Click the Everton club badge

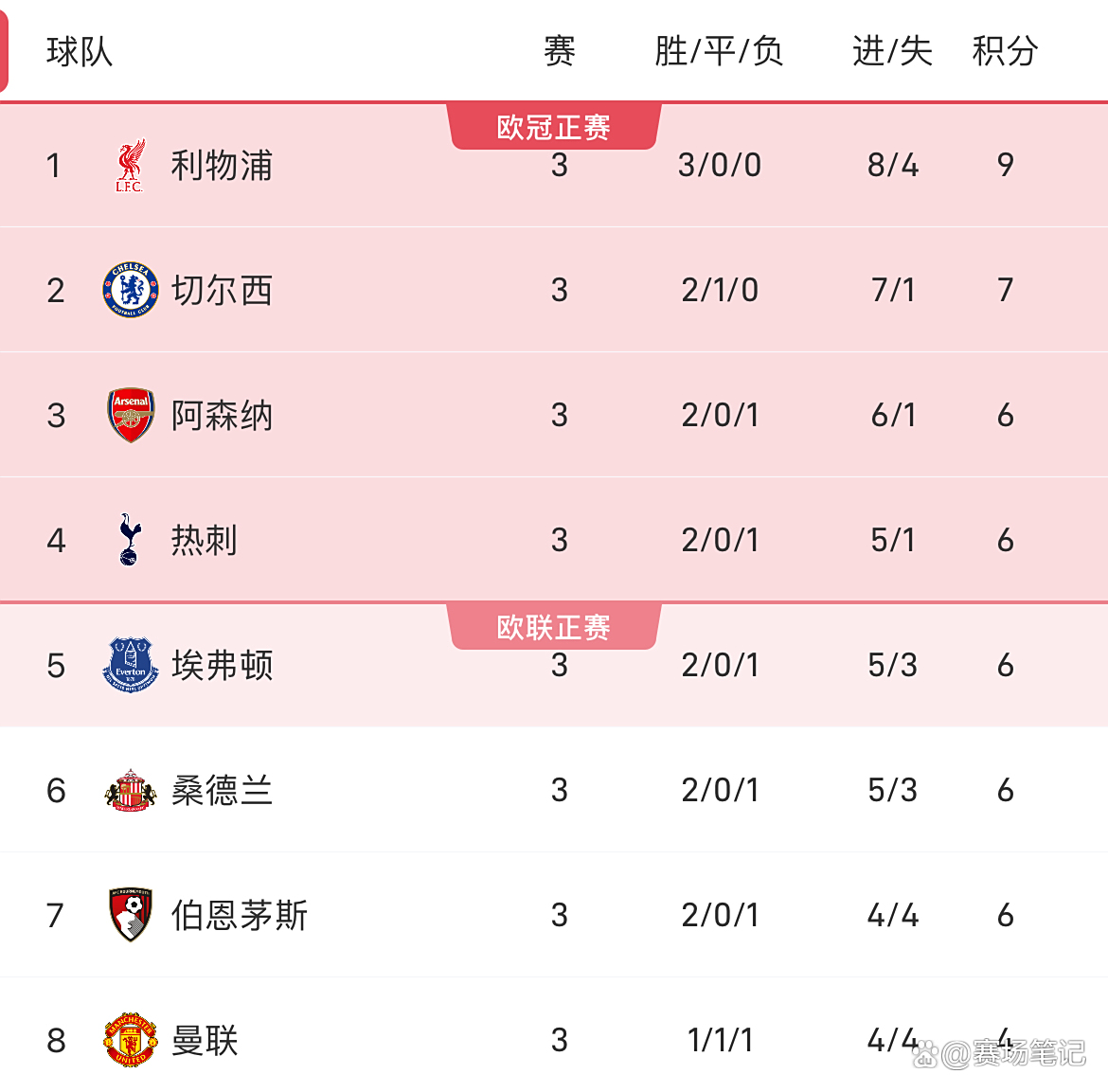click(x=130, y=665)
